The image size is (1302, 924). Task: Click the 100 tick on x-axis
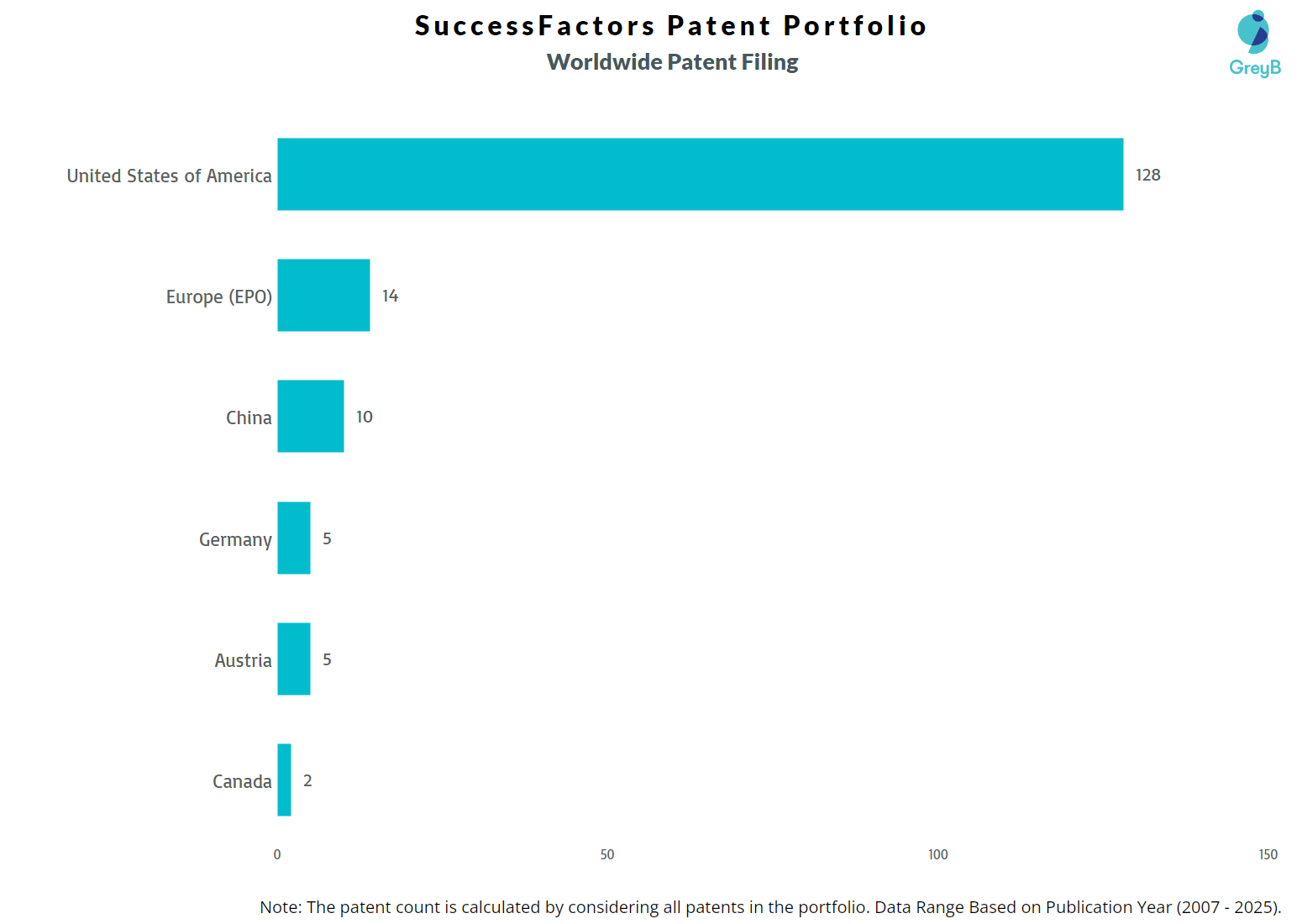pos(937,854)
